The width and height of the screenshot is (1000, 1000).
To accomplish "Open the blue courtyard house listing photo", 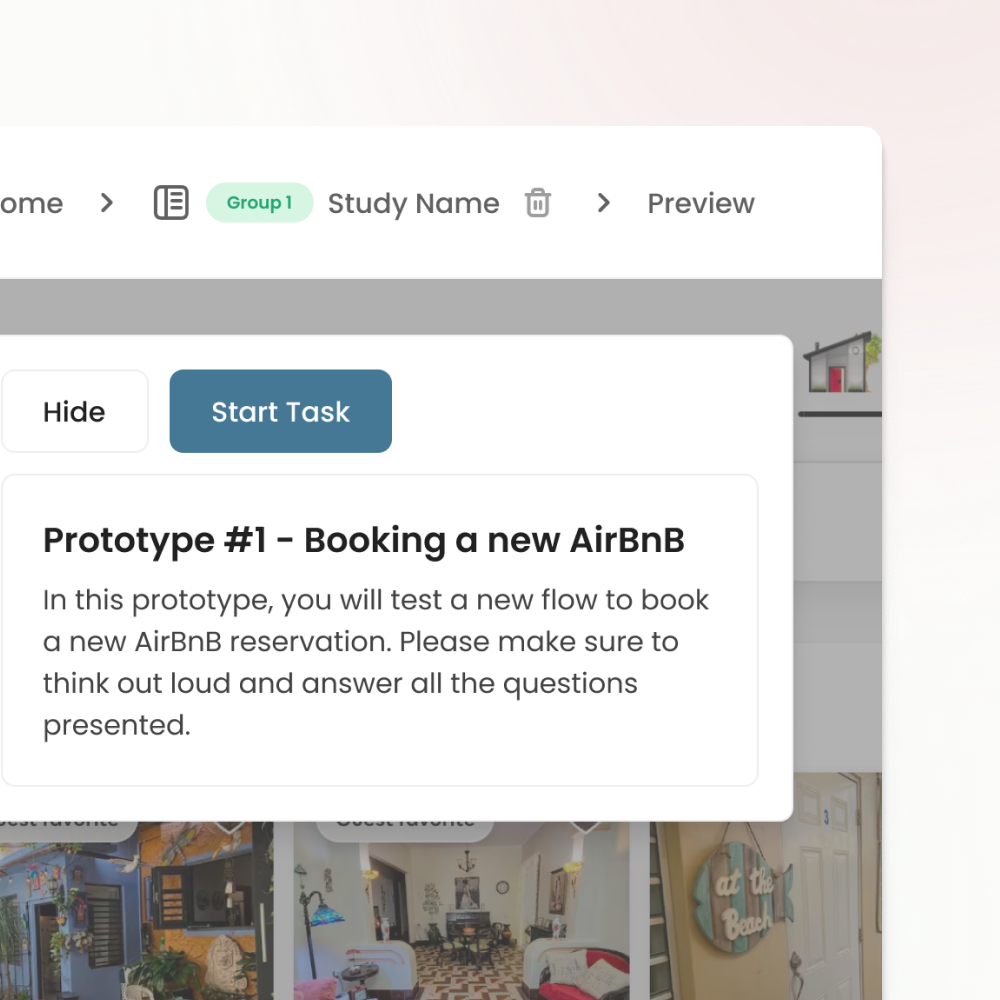I will click(x=136, y=911).
